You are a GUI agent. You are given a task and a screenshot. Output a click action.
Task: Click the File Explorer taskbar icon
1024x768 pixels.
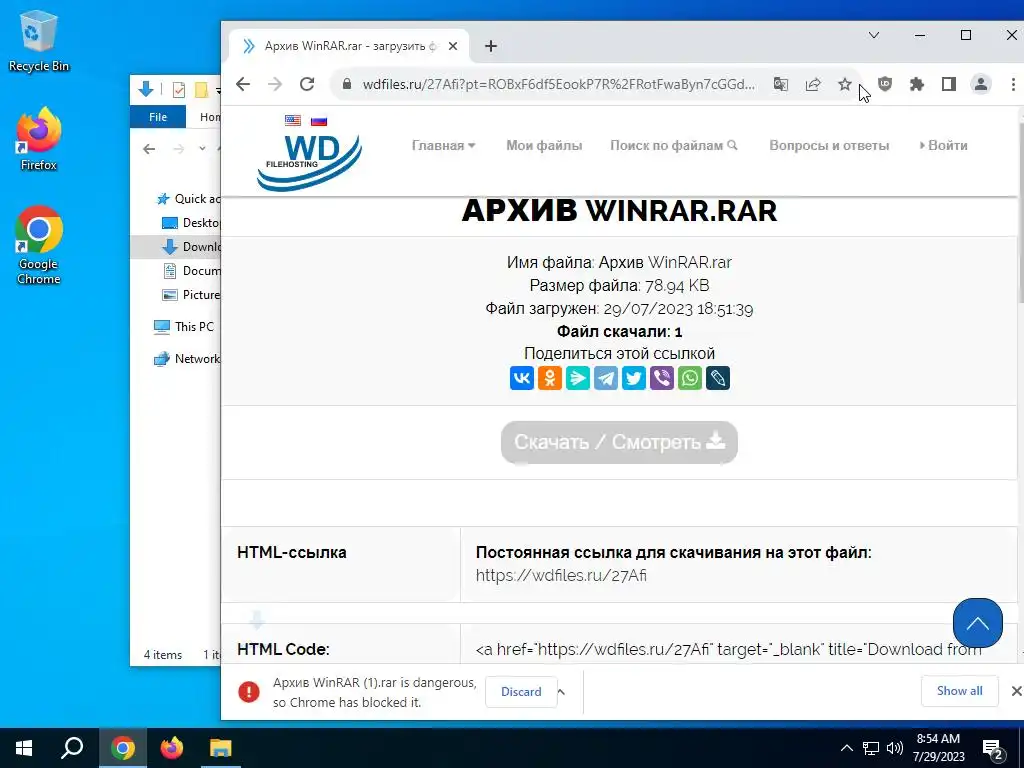click(x=221, y=748)
